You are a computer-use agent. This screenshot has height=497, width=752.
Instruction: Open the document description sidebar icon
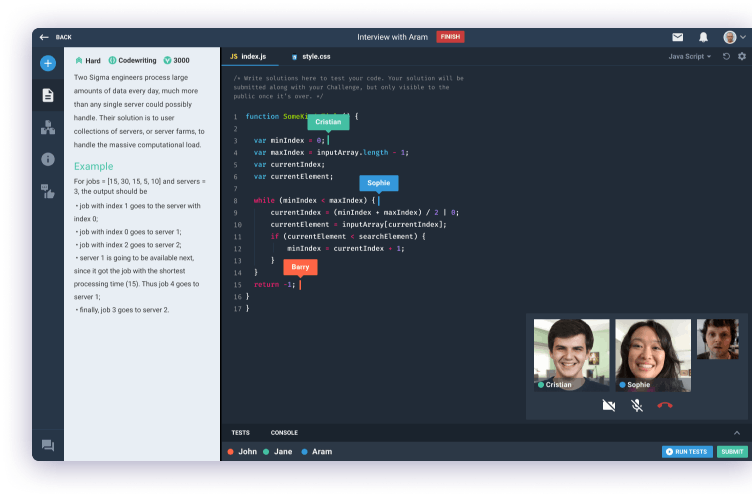(47, 95)
